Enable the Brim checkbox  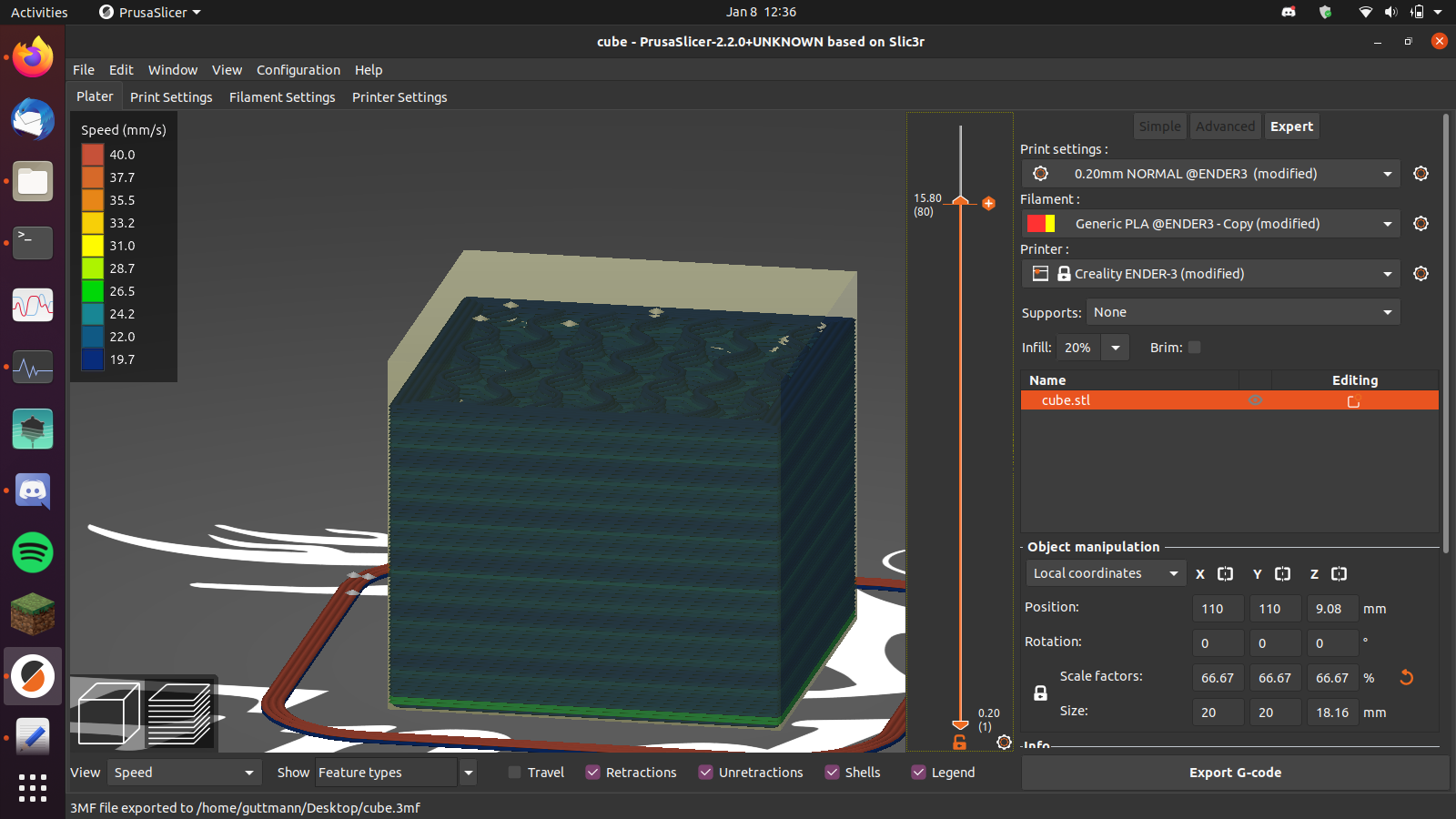[1195, 348]
